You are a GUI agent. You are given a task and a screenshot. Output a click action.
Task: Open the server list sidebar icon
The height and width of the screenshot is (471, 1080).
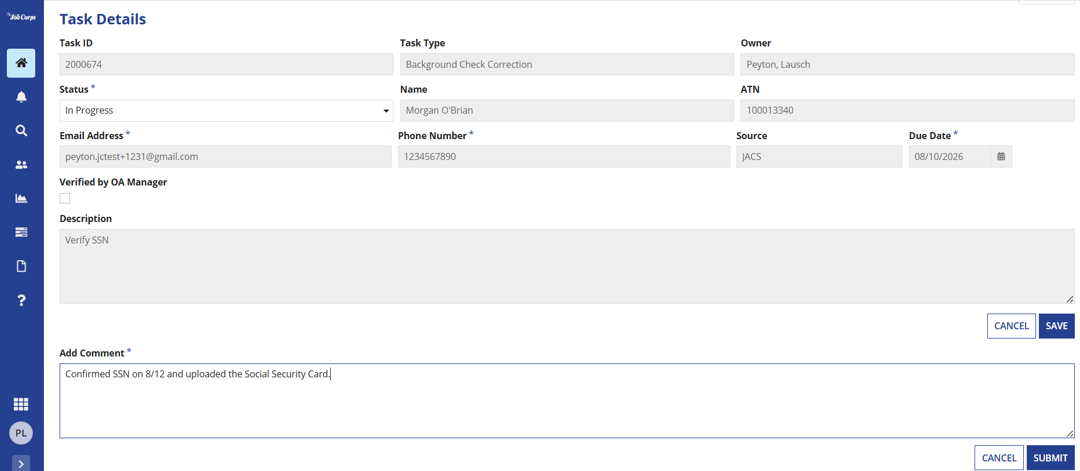click(x=21, y=233)
